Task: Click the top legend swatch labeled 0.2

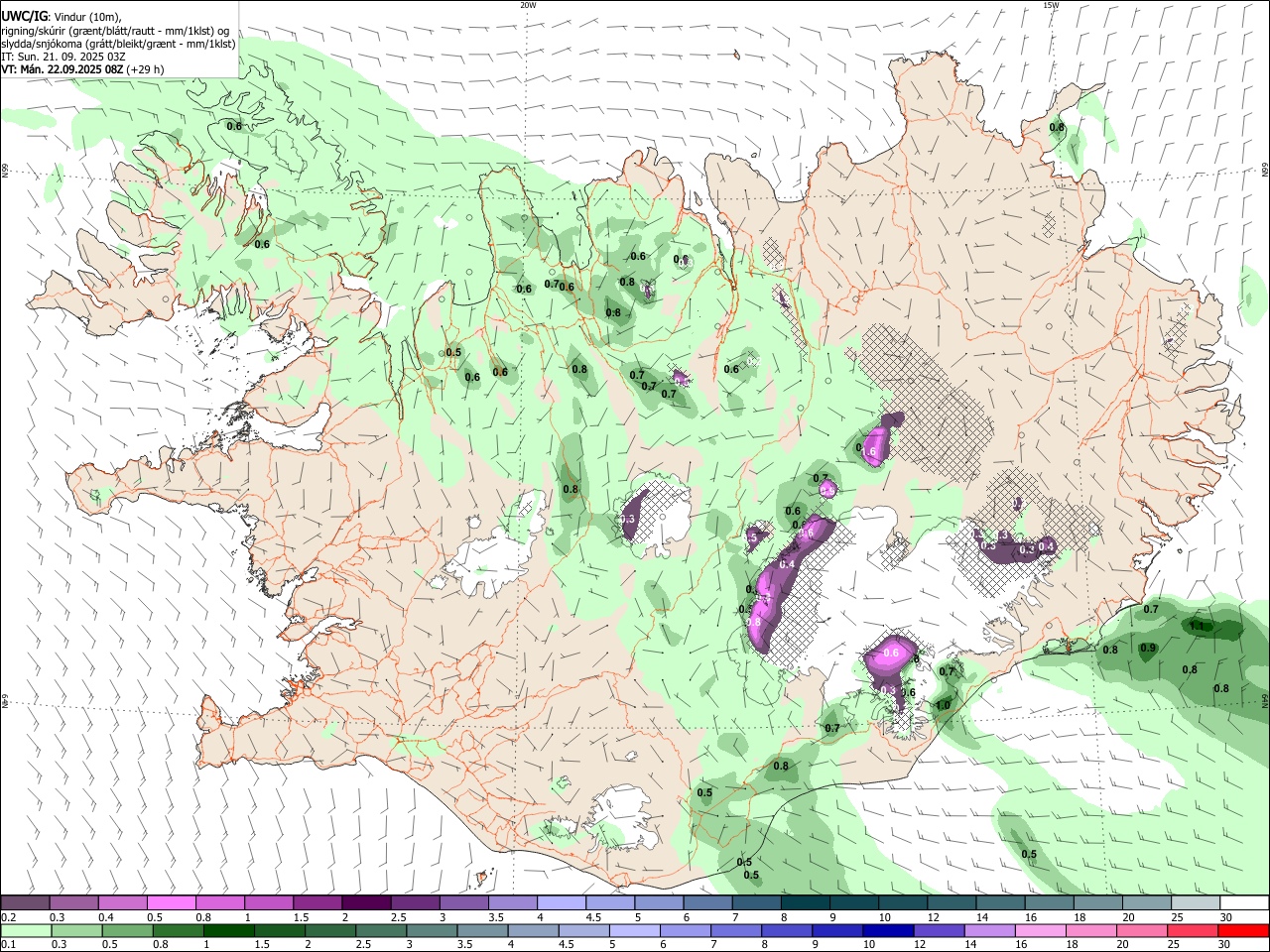Action: pyautogui.click(x=25, y=902)
